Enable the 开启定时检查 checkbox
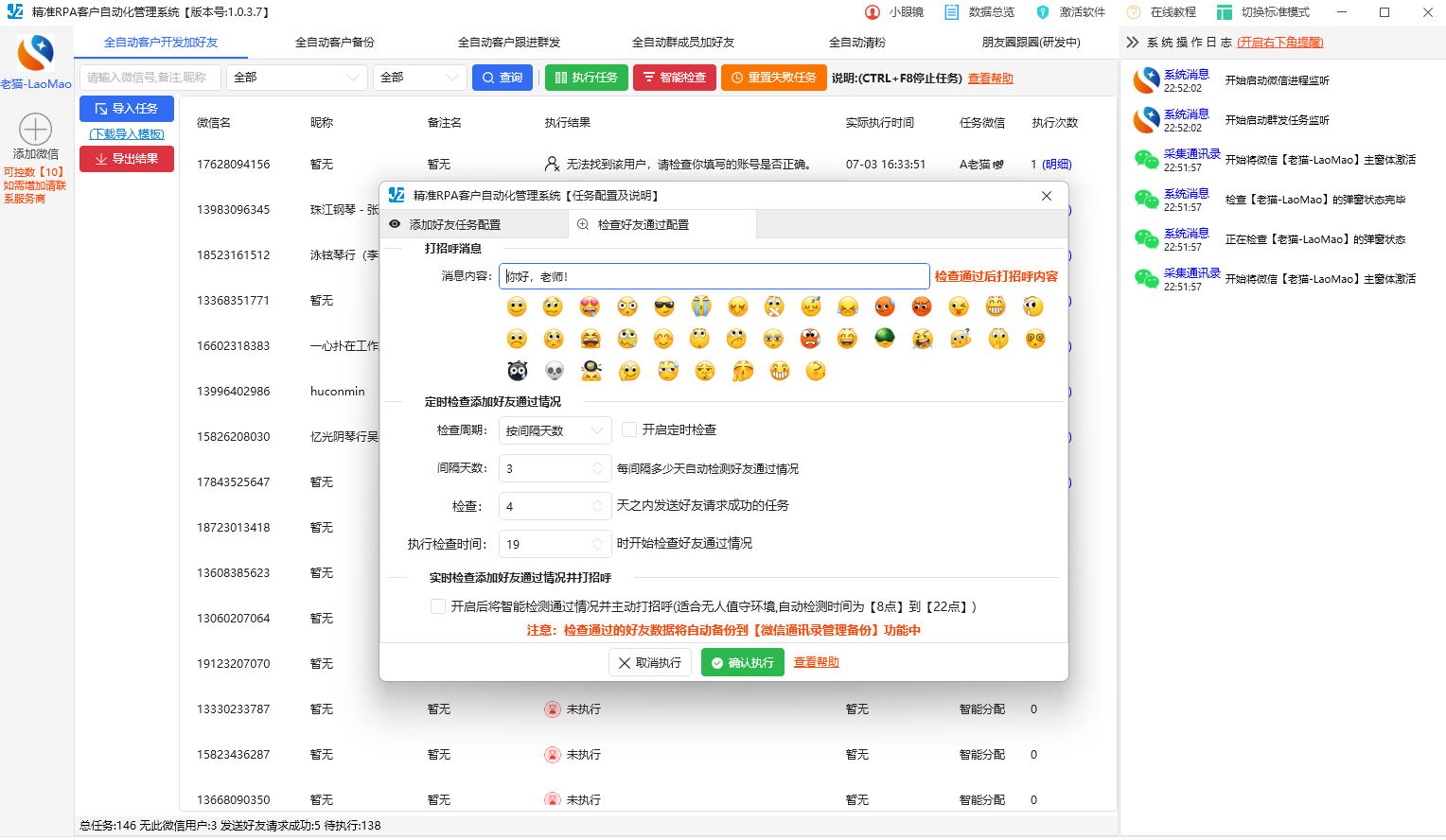This screenshot has width=1446, height=840. 629,429
